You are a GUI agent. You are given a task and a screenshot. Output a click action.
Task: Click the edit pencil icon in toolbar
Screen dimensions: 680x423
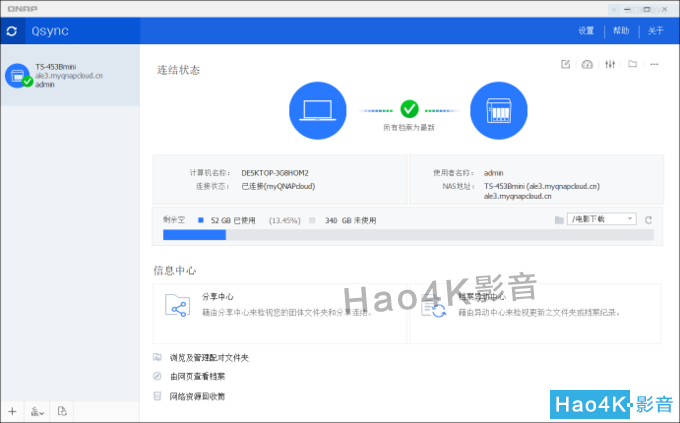click(x=566, y=64)
